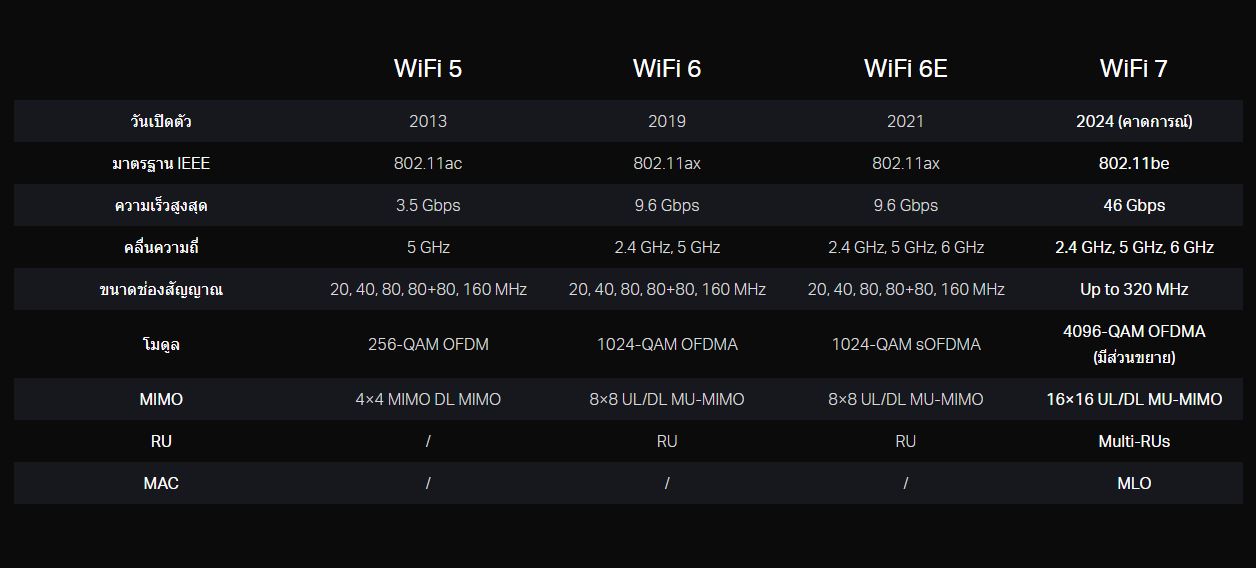Select the Up to 320 MHz cell
The width and height of the screenshot is (1256, 568).
click(1133, 289)
